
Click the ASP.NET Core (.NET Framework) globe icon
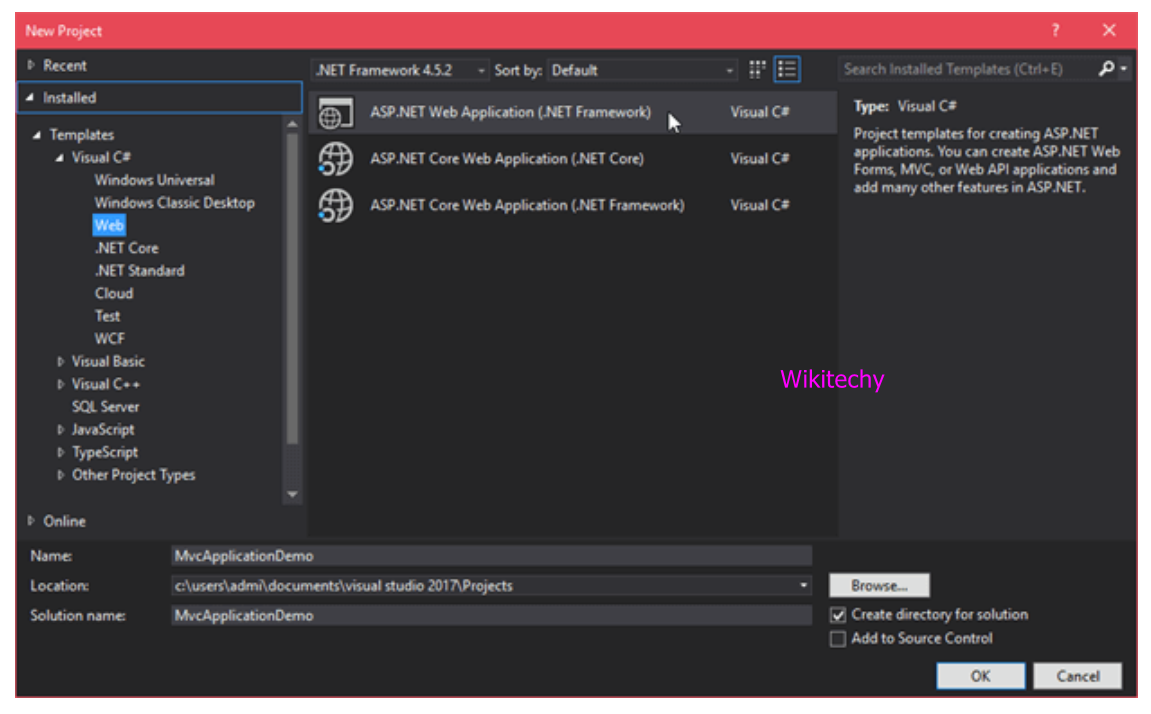tap(335, 205)
